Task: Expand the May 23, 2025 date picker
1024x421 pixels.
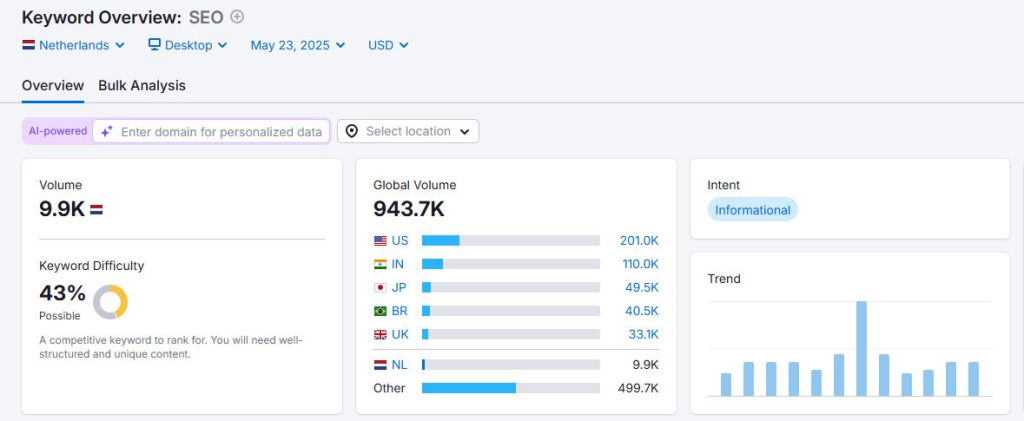Action: pos(297,45)
